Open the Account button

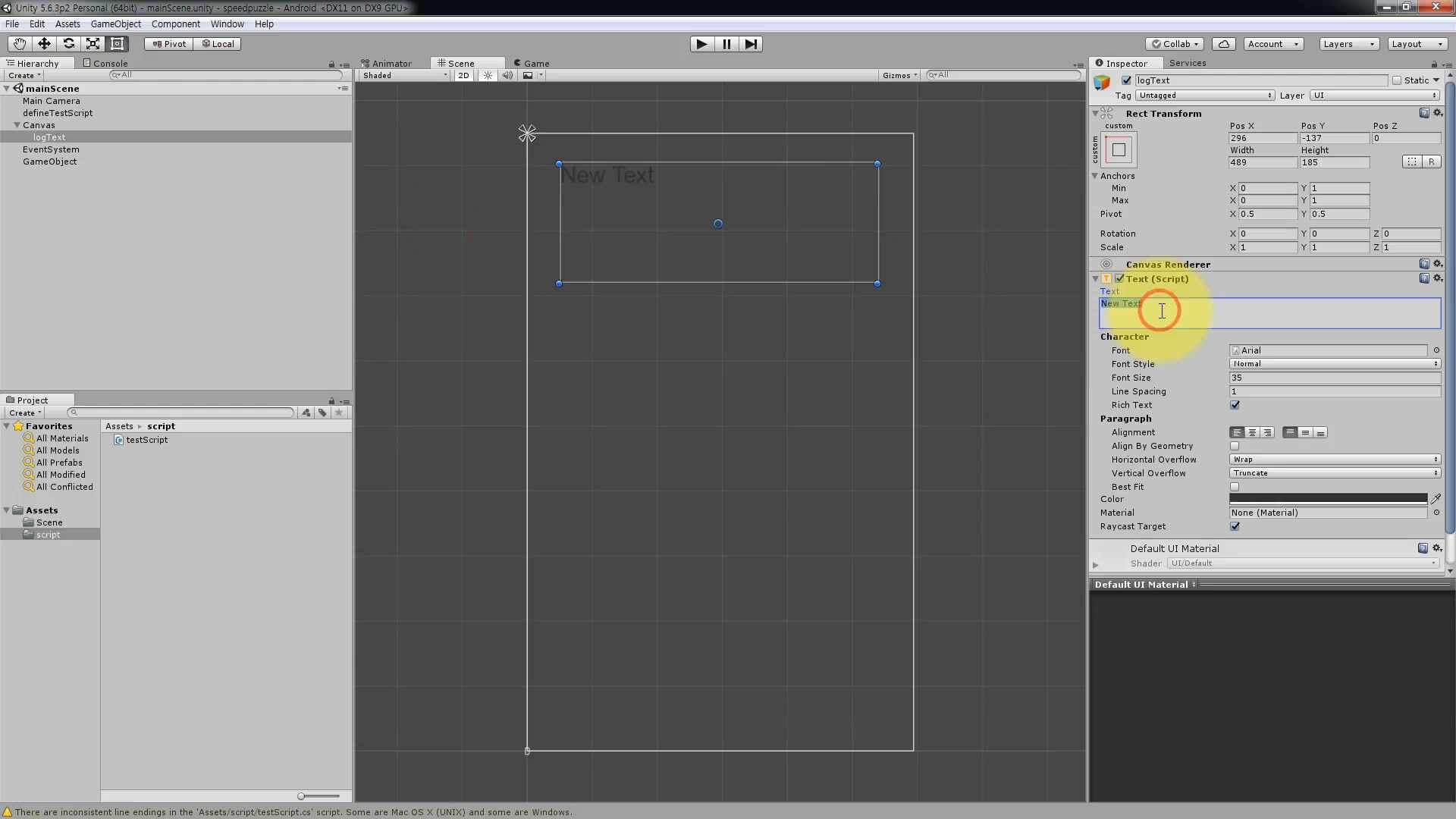tap(1273, 44)
